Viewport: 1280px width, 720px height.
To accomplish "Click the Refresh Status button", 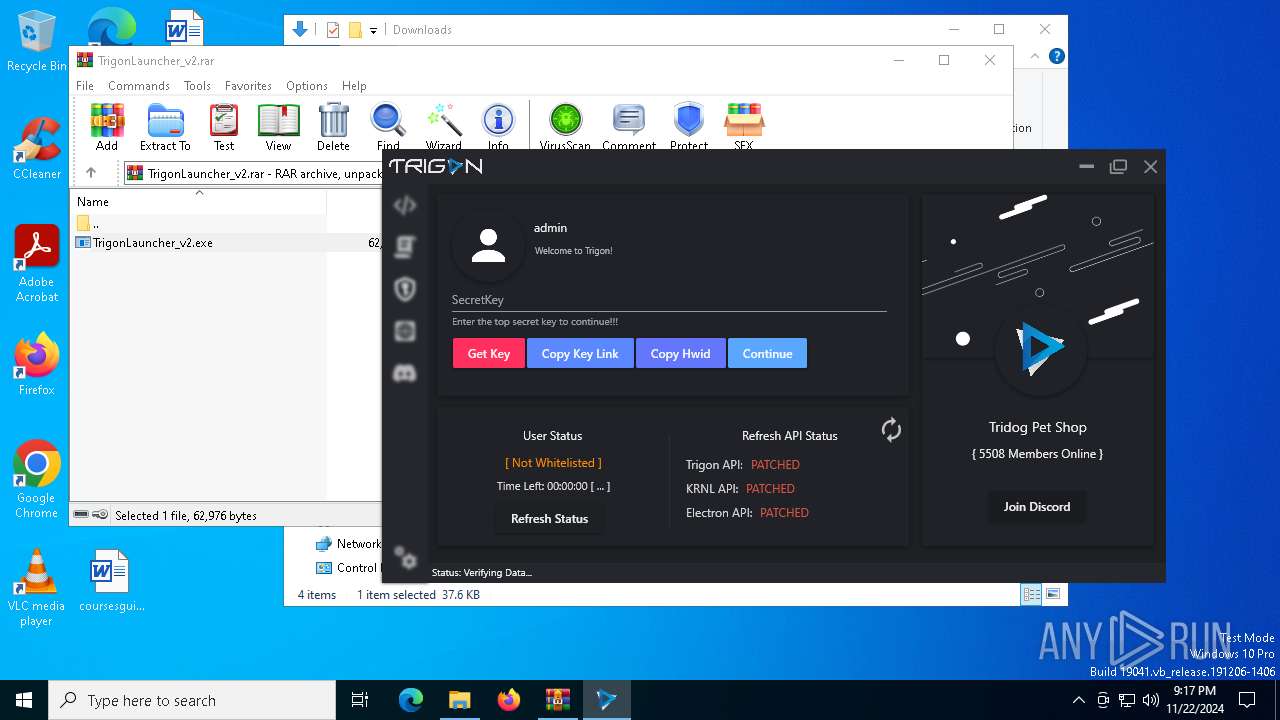I will click(x=549, y=518).
